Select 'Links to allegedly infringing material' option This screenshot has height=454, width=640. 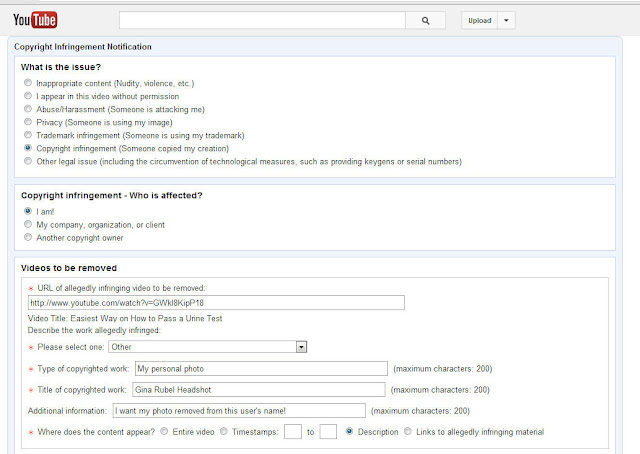click(x=408, y=431)
